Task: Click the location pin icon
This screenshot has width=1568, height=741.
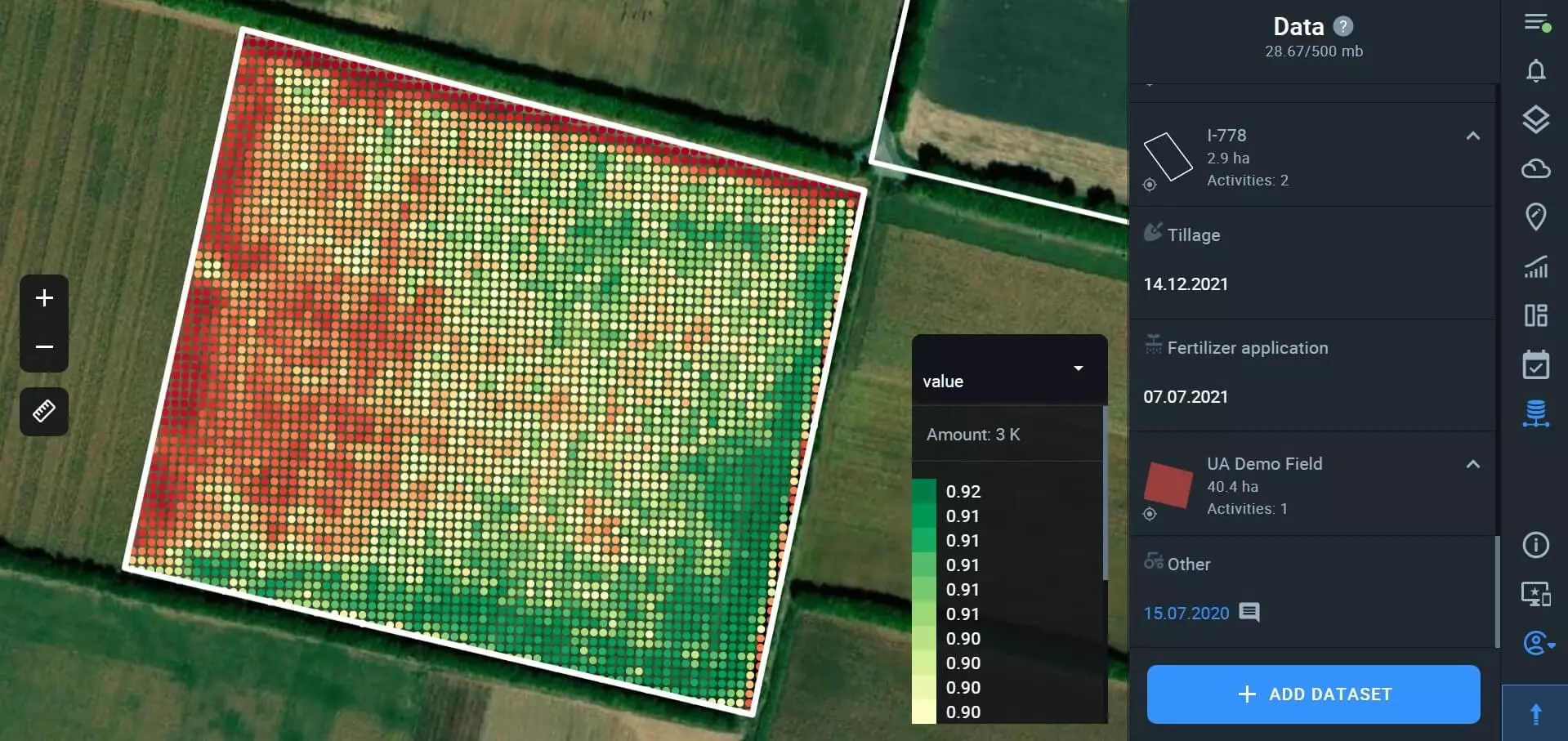Action: 1535,217
